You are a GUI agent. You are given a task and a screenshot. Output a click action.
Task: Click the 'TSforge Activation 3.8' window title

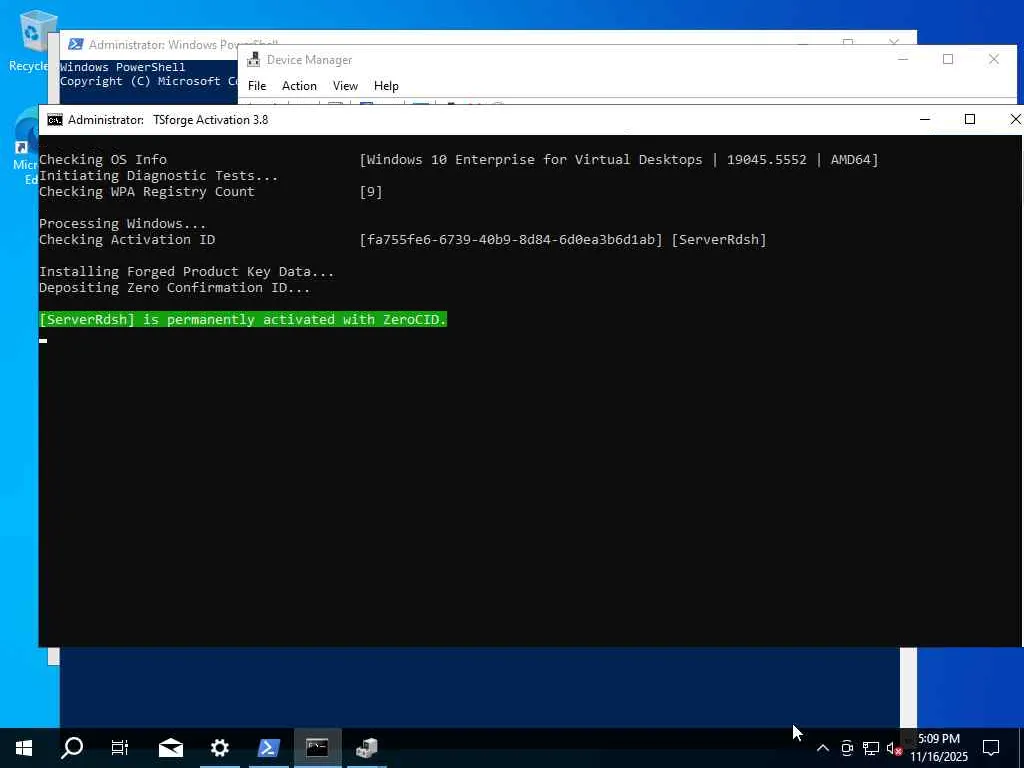pos(210,120)
